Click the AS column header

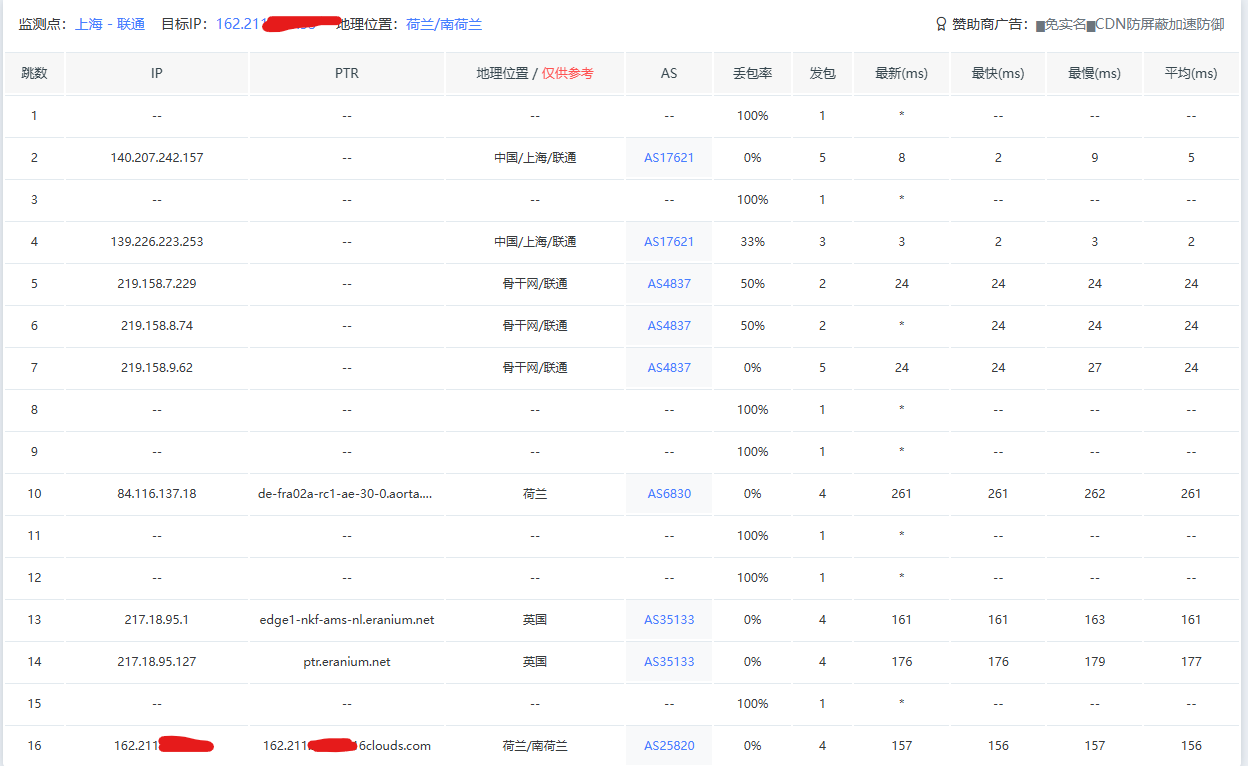(669, 74)
